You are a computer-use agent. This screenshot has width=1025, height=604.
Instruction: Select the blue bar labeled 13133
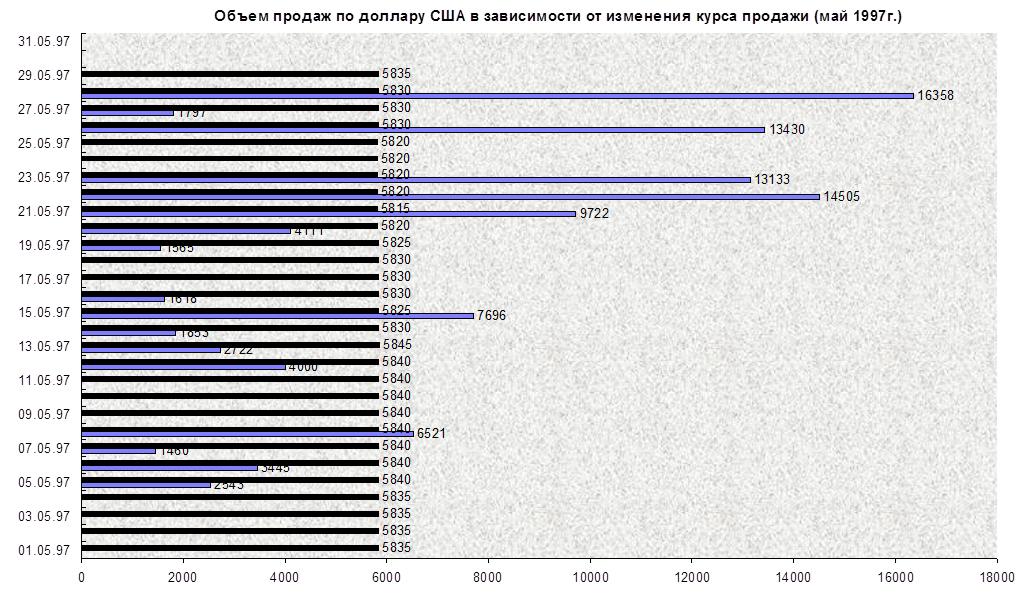tap(415, 180)
